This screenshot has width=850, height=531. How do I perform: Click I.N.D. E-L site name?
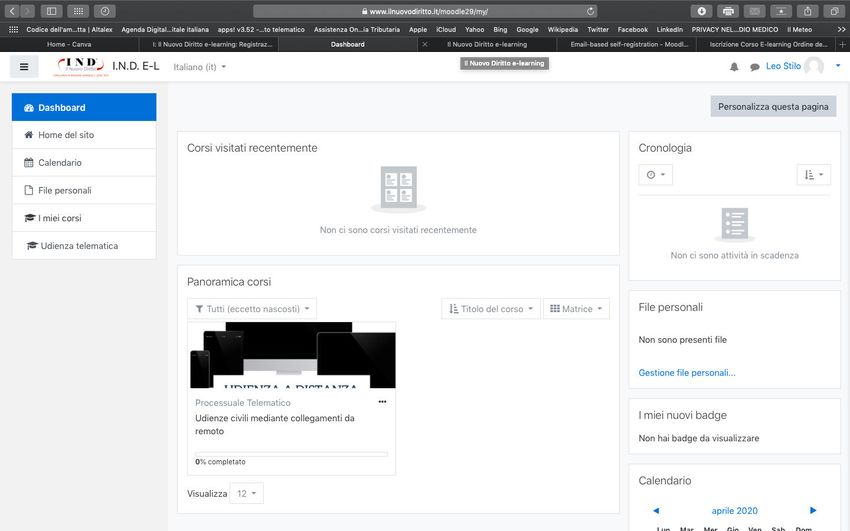coord(136,66)
